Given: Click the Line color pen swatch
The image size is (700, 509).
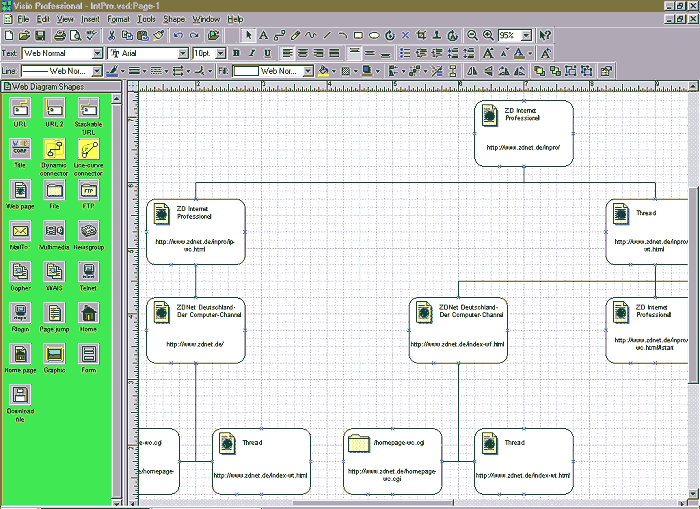Looking at the screenshot, I should point(112,71).
